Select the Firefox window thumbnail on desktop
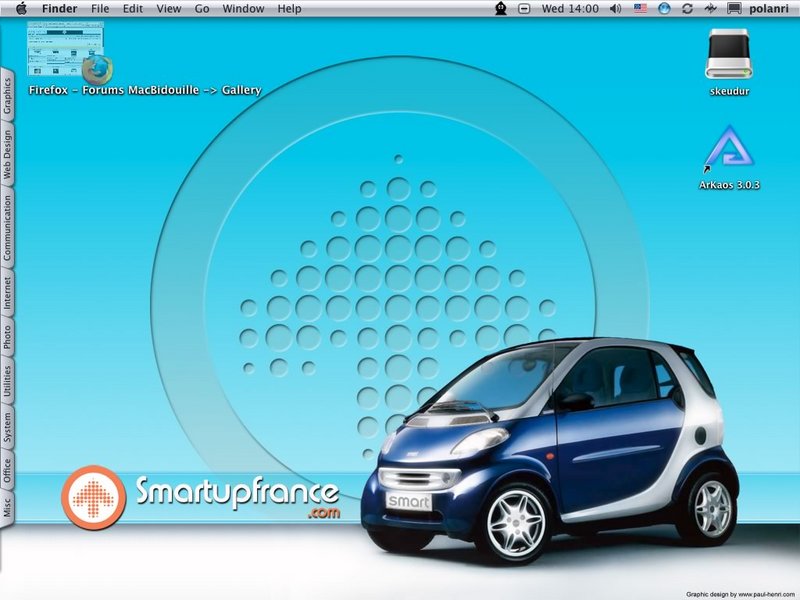This screenshot has width=800, height=600. [67, 51]
